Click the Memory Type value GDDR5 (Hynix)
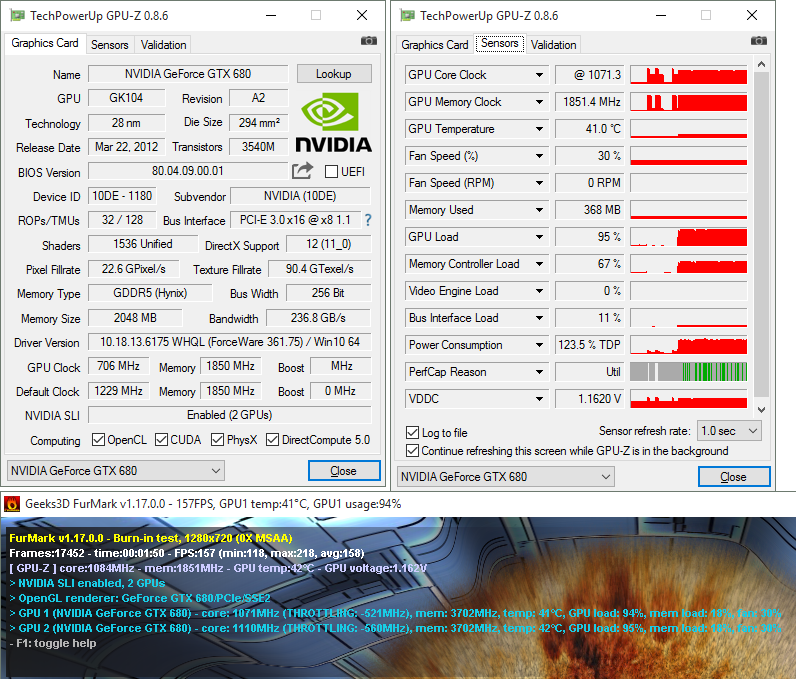The width and height of the screenshot is (796, 679). [150, 293]
